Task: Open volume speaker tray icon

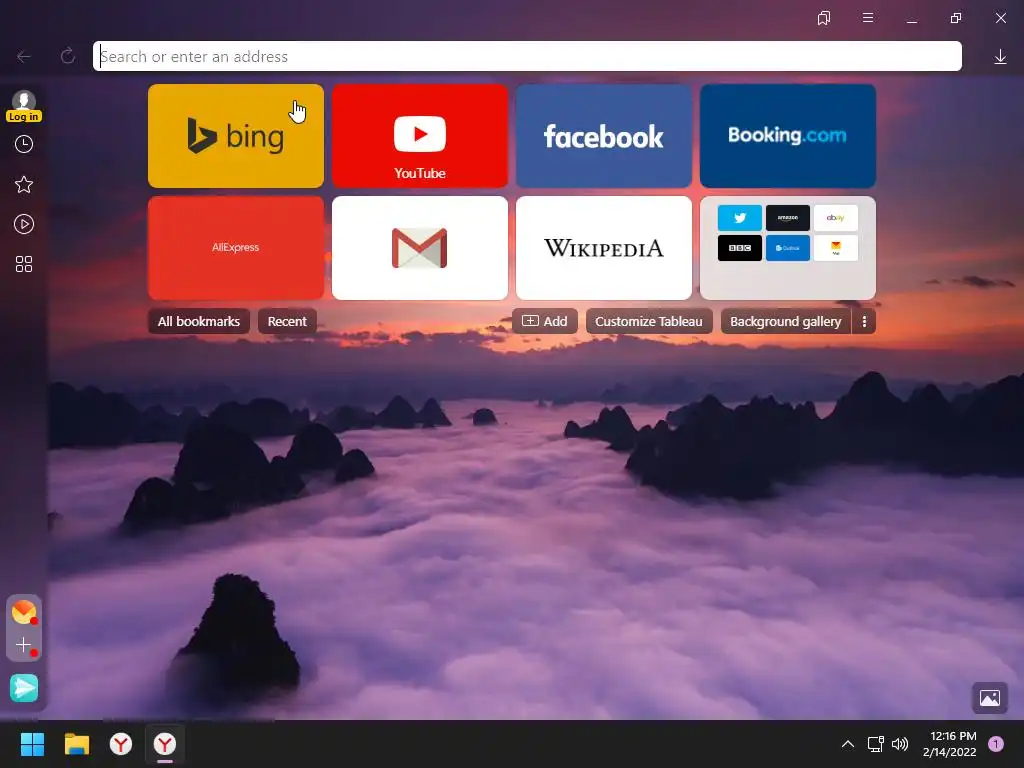Action: pyautogui.click(x=900, y=744)
